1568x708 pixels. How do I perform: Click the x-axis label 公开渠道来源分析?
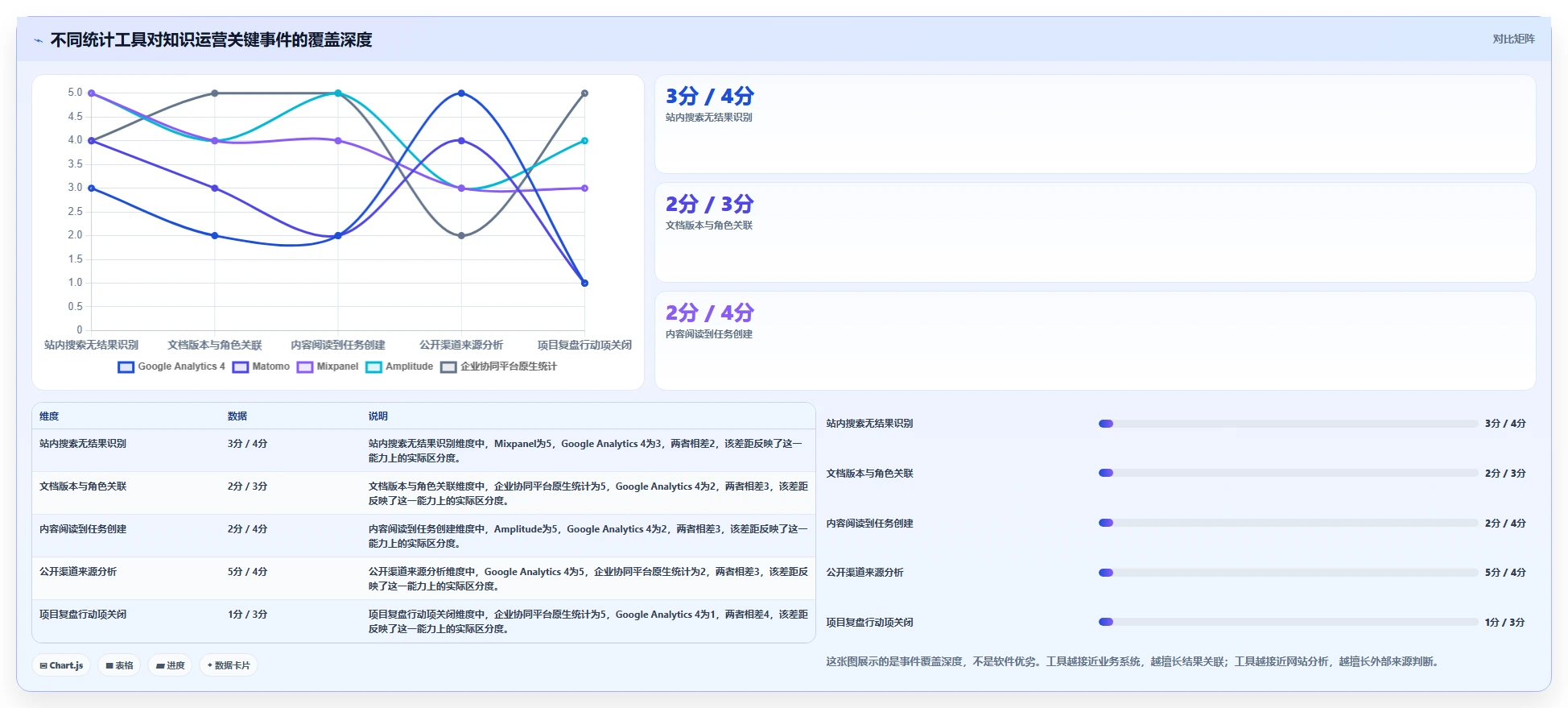coord(461,345)
